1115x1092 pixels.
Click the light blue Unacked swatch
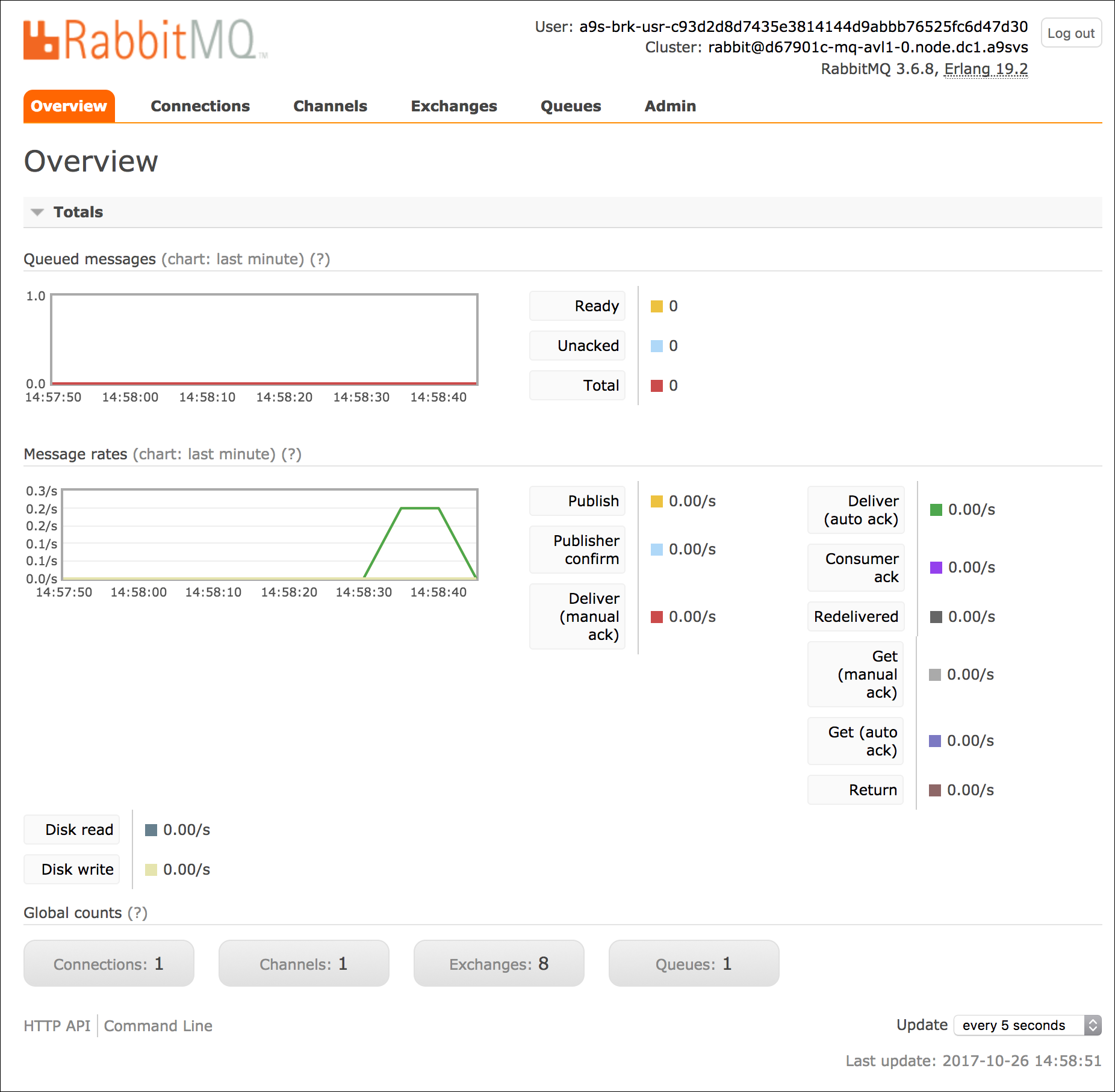coord(657,346)
